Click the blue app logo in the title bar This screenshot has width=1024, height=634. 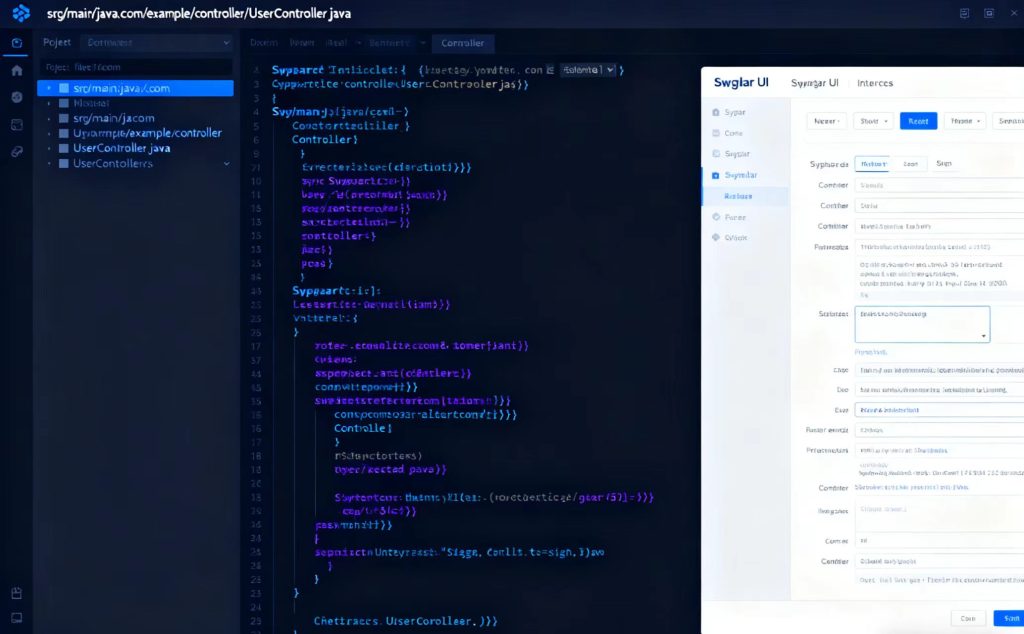[x=21, y=13]
